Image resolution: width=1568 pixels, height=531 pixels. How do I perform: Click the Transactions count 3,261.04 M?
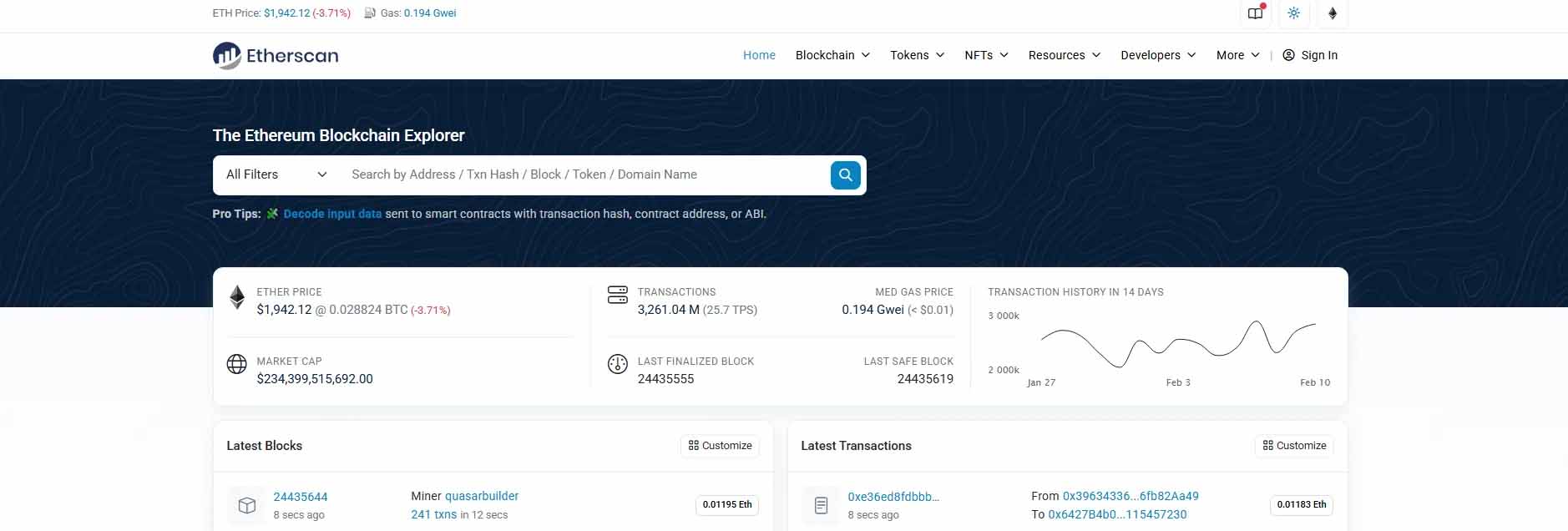click(x=668, y=310)
